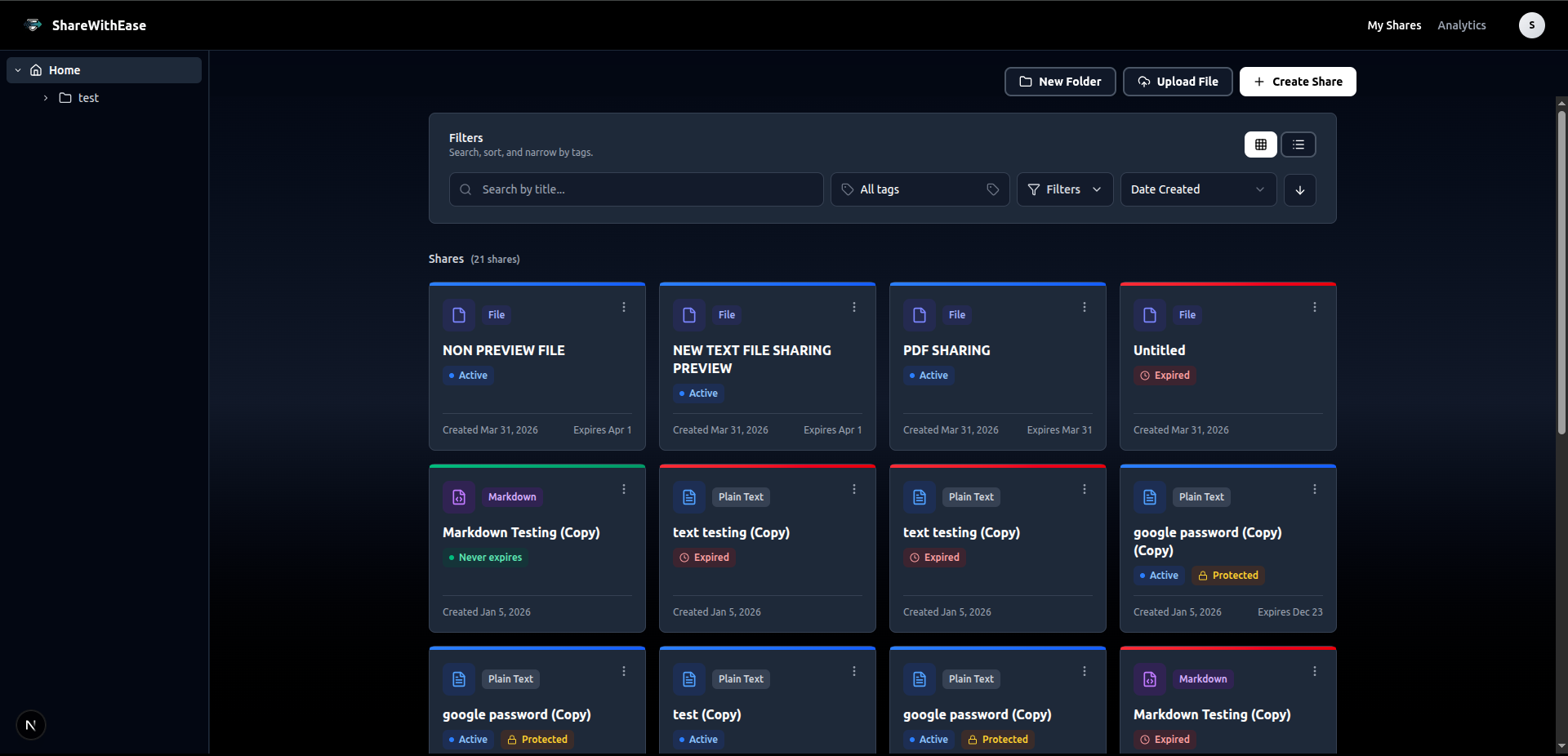Click Expired badge on Untitled card
This screenshot has height=756, width=1568.
[x=1165, y=376]
